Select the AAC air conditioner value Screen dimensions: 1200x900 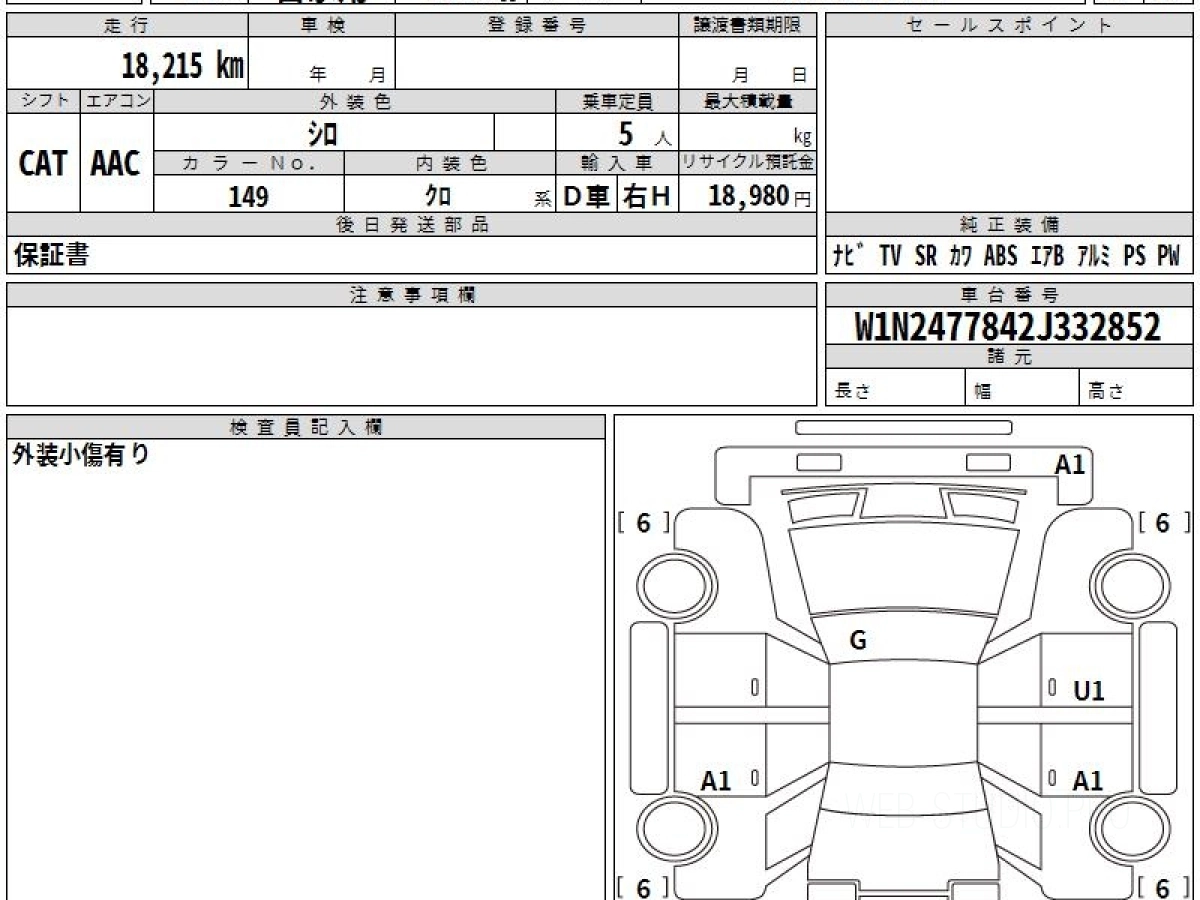116,163
